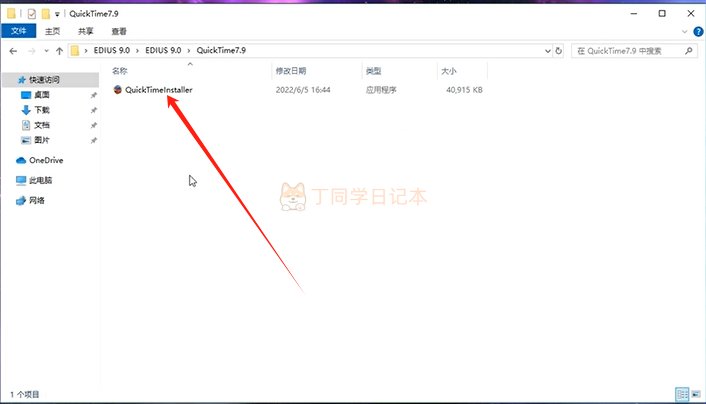This screenshot has width=706, height=404.
Task: Switch to details view layout icon
Action: click(682, 394)
